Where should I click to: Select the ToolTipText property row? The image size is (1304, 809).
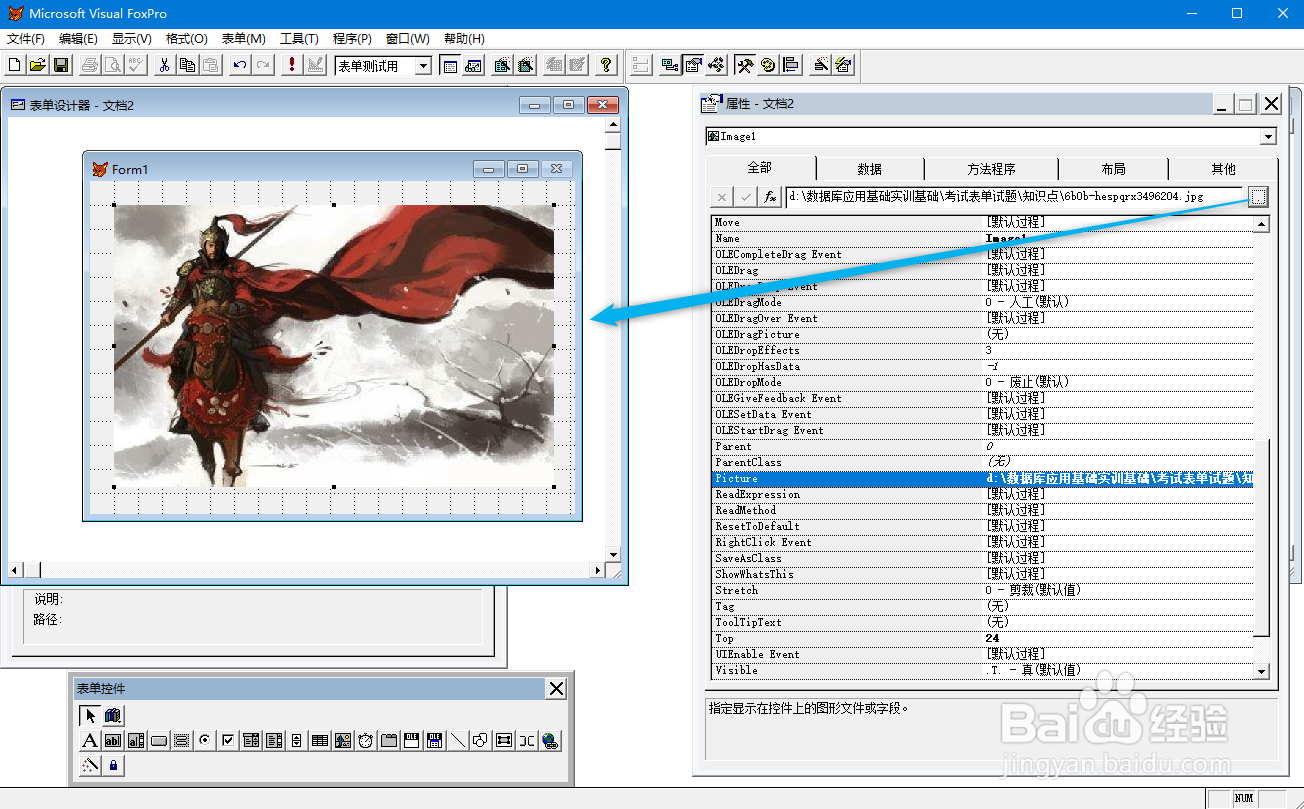[x=982, y=622]
